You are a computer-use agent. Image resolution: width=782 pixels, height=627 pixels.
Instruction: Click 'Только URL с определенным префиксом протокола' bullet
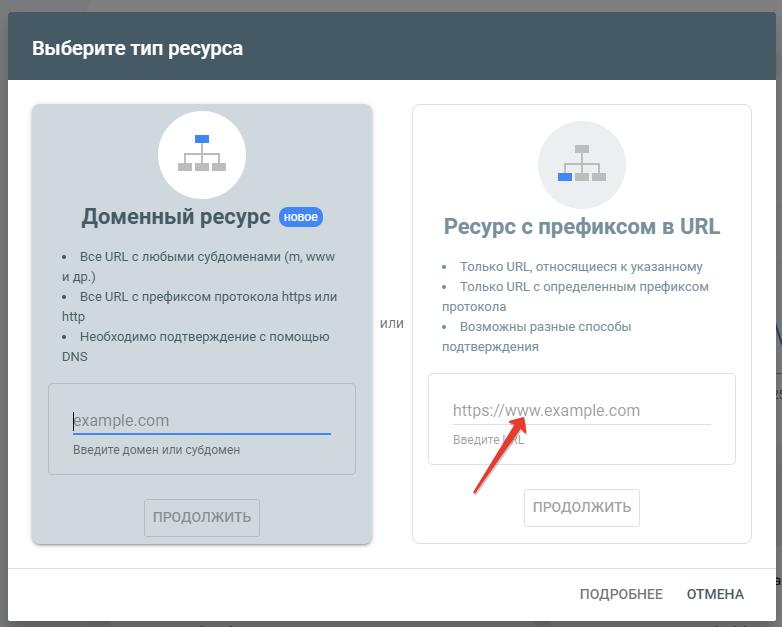(x=575, y=297)
